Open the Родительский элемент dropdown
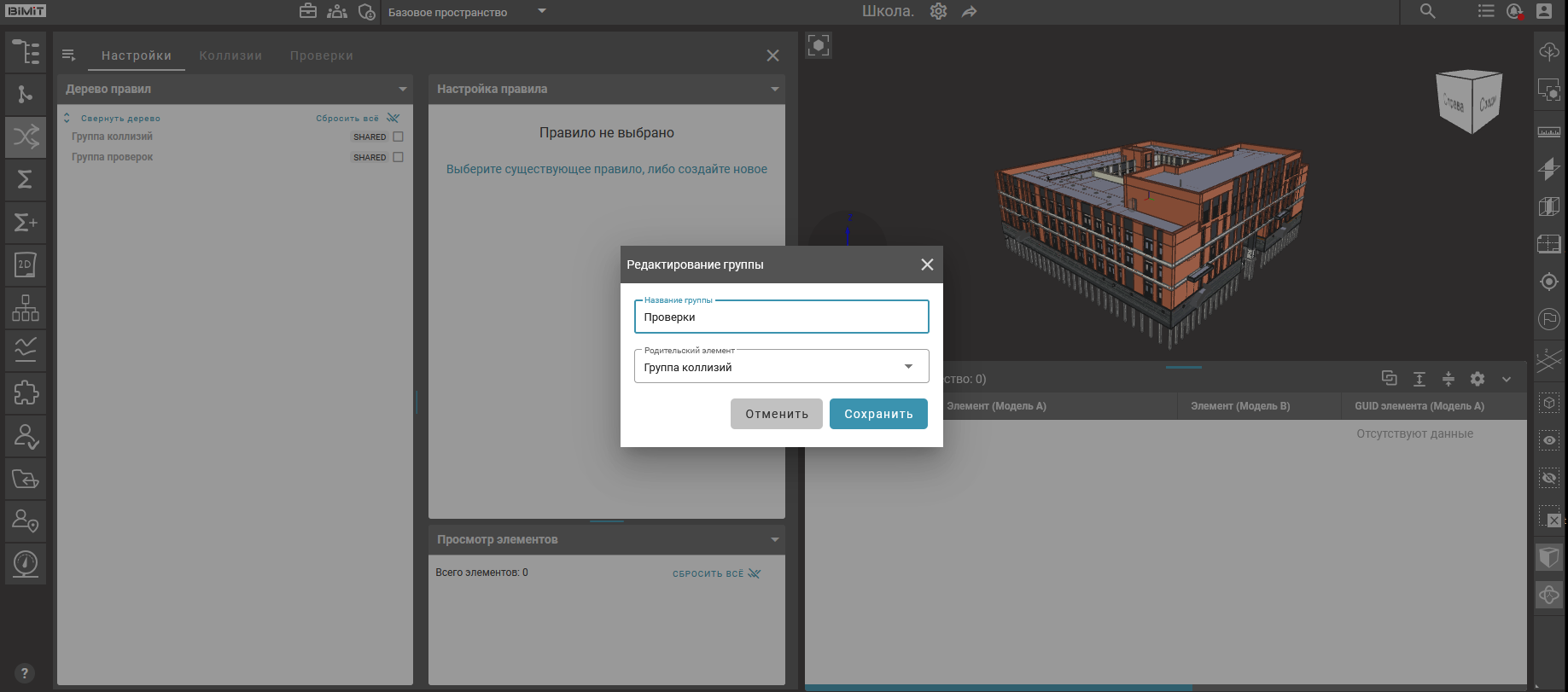 [x=781, y=367]
